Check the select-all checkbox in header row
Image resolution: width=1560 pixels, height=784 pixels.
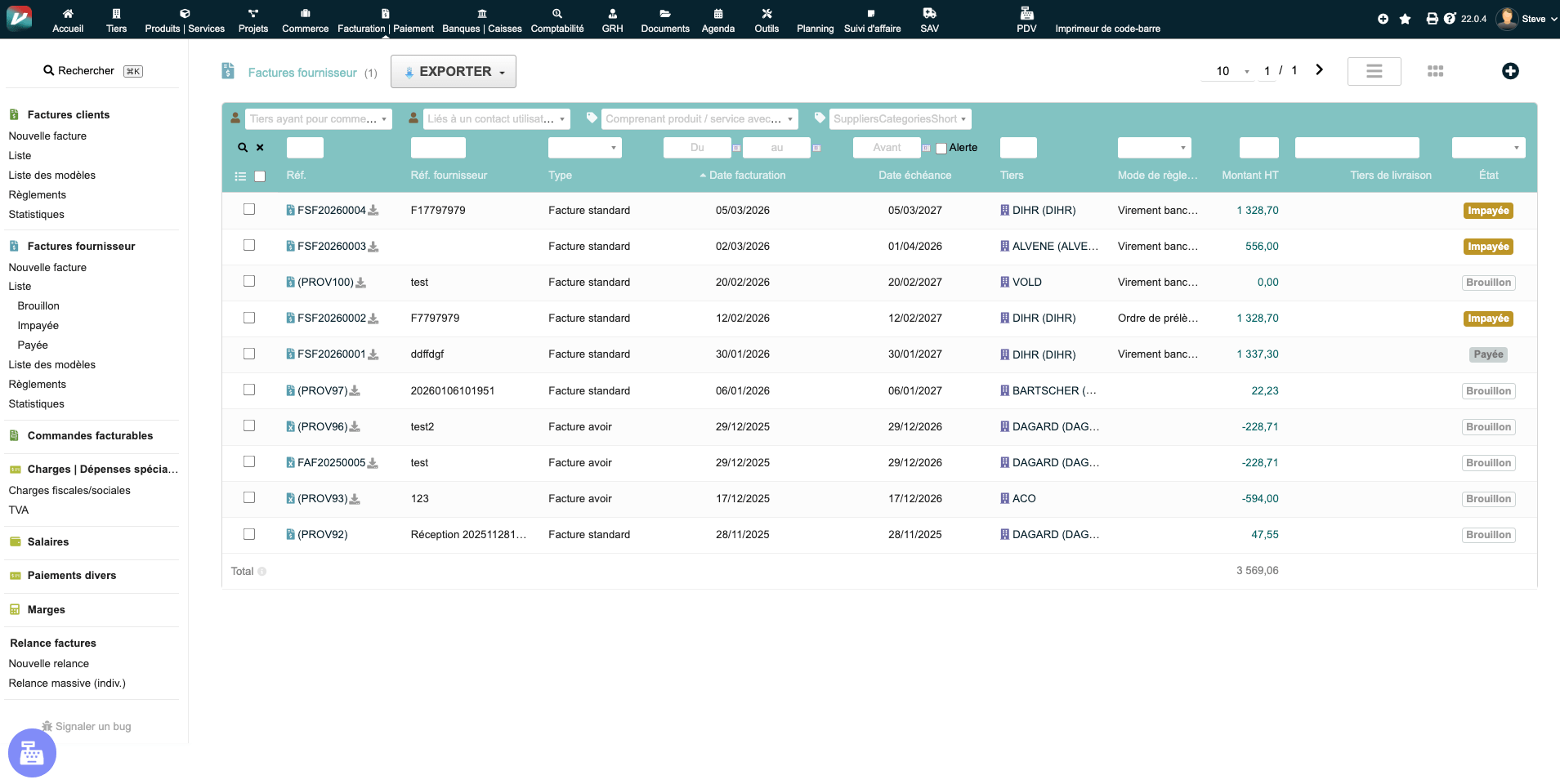click(x=260, y=176)
